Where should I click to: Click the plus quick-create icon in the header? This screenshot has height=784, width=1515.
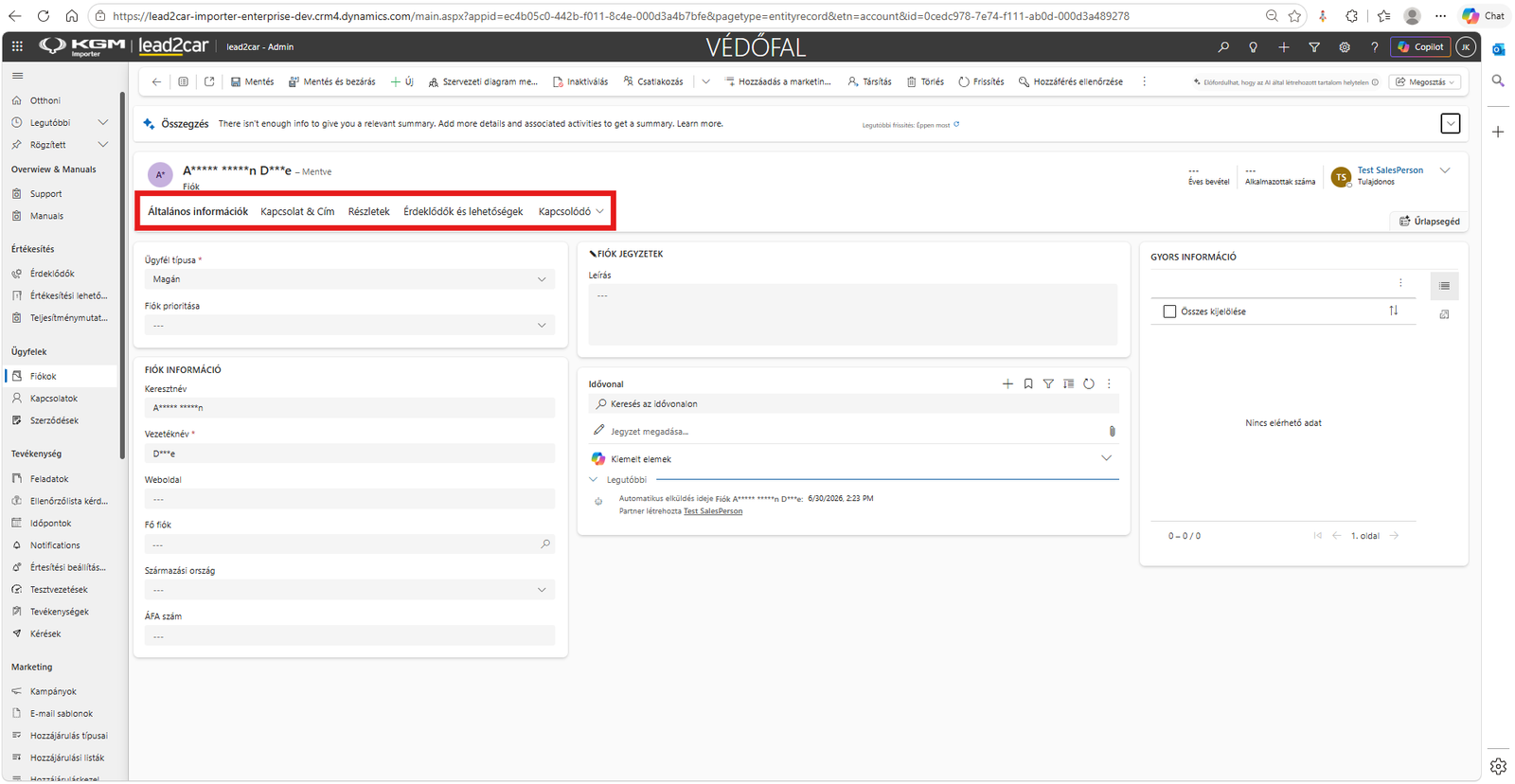1284,46
